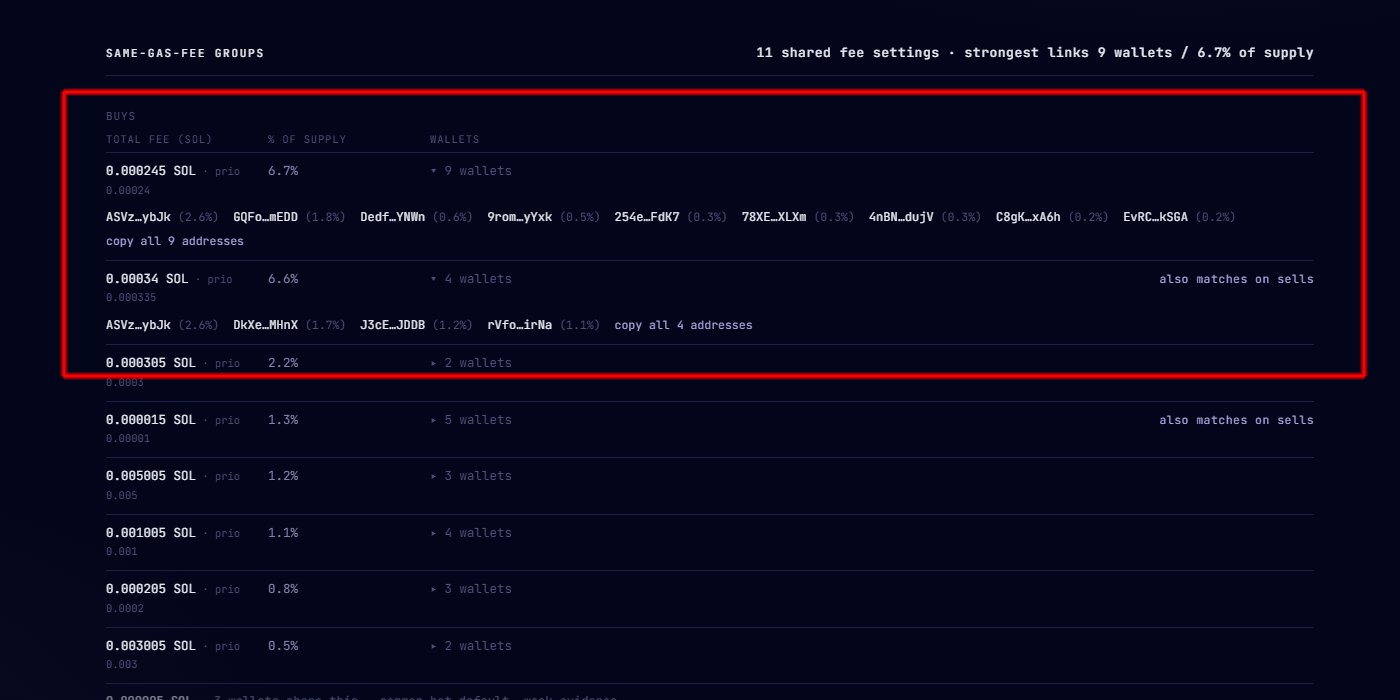Screen dimensions: 1400x700
Task: Open wallet GQFo…mEDD
Action: point(265,217)
